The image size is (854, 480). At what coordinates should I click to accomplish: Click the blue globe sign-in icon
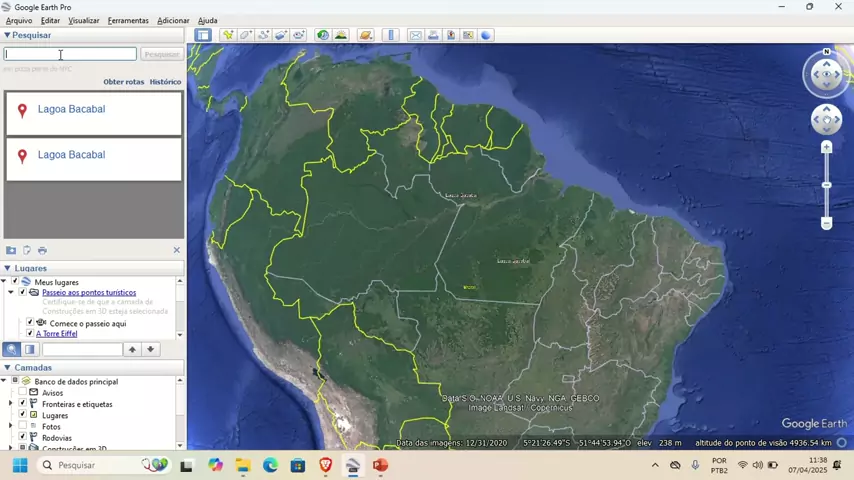pyautogui.click(x=486, y=35)
